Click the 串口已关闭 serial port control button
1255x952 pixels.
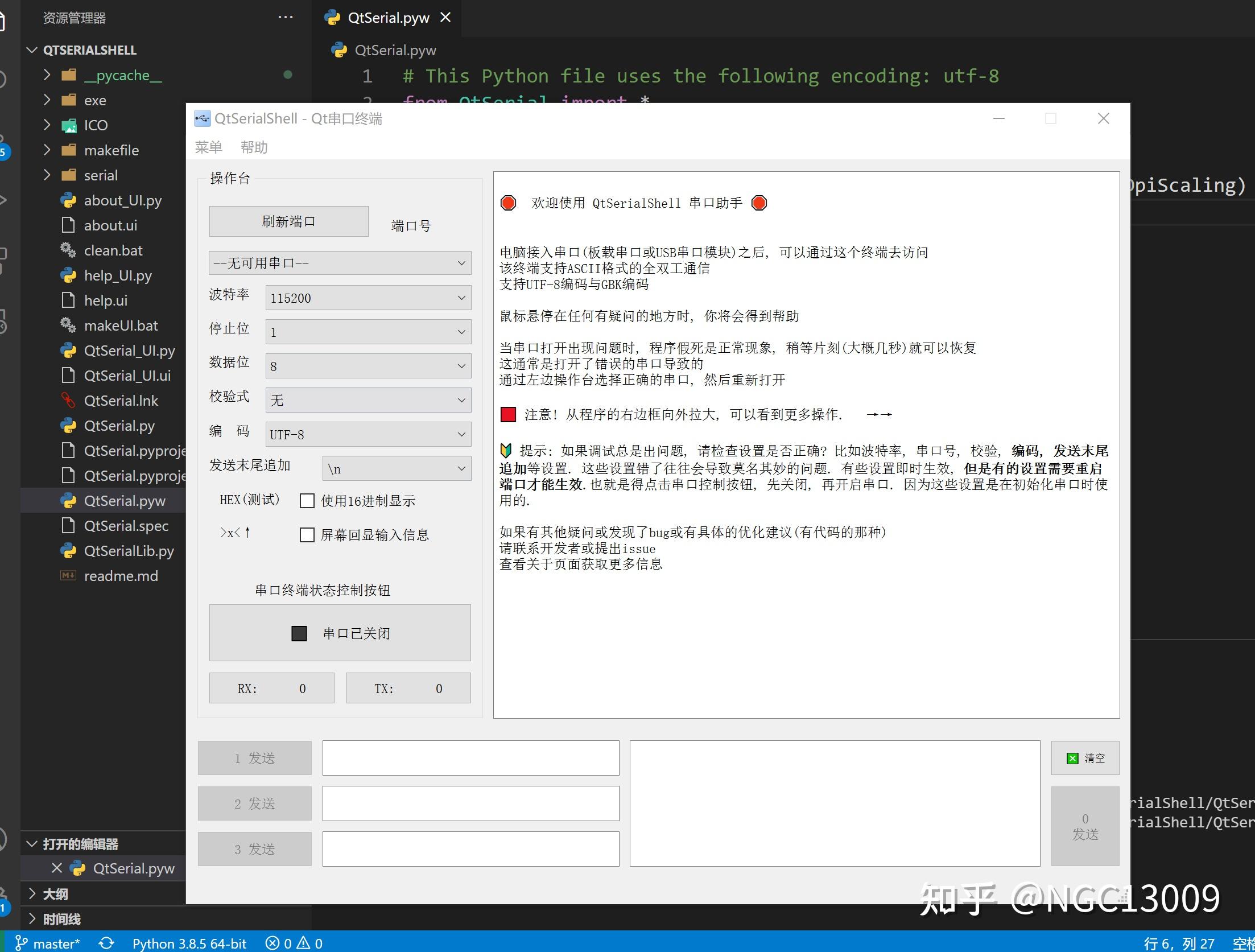pyautogui.click(x=340, y=633)
